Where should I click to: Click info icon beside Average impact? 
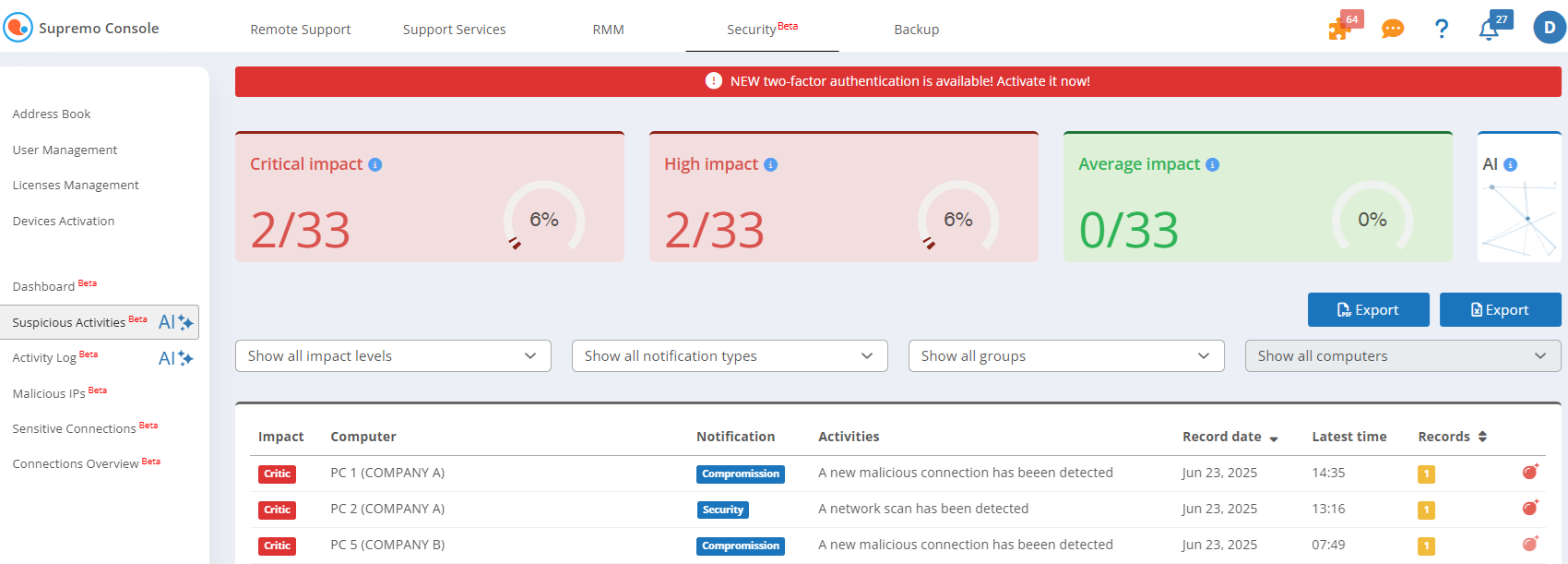[x=1213, y=164]
